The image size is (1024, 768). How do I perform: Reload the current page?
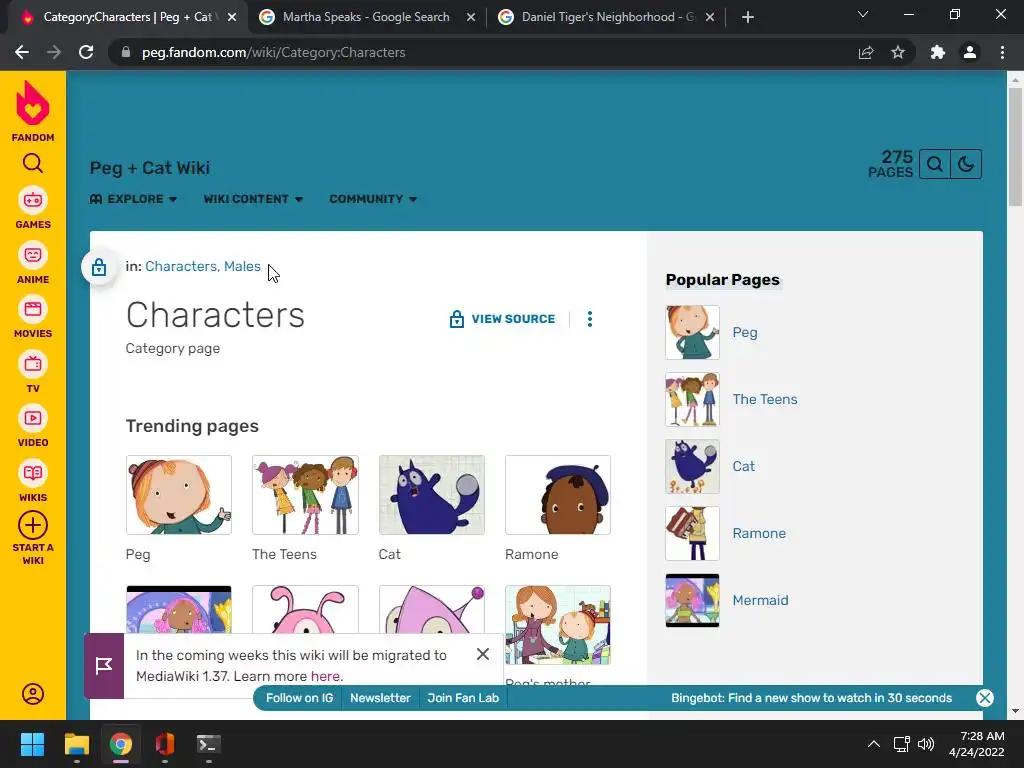86,52
